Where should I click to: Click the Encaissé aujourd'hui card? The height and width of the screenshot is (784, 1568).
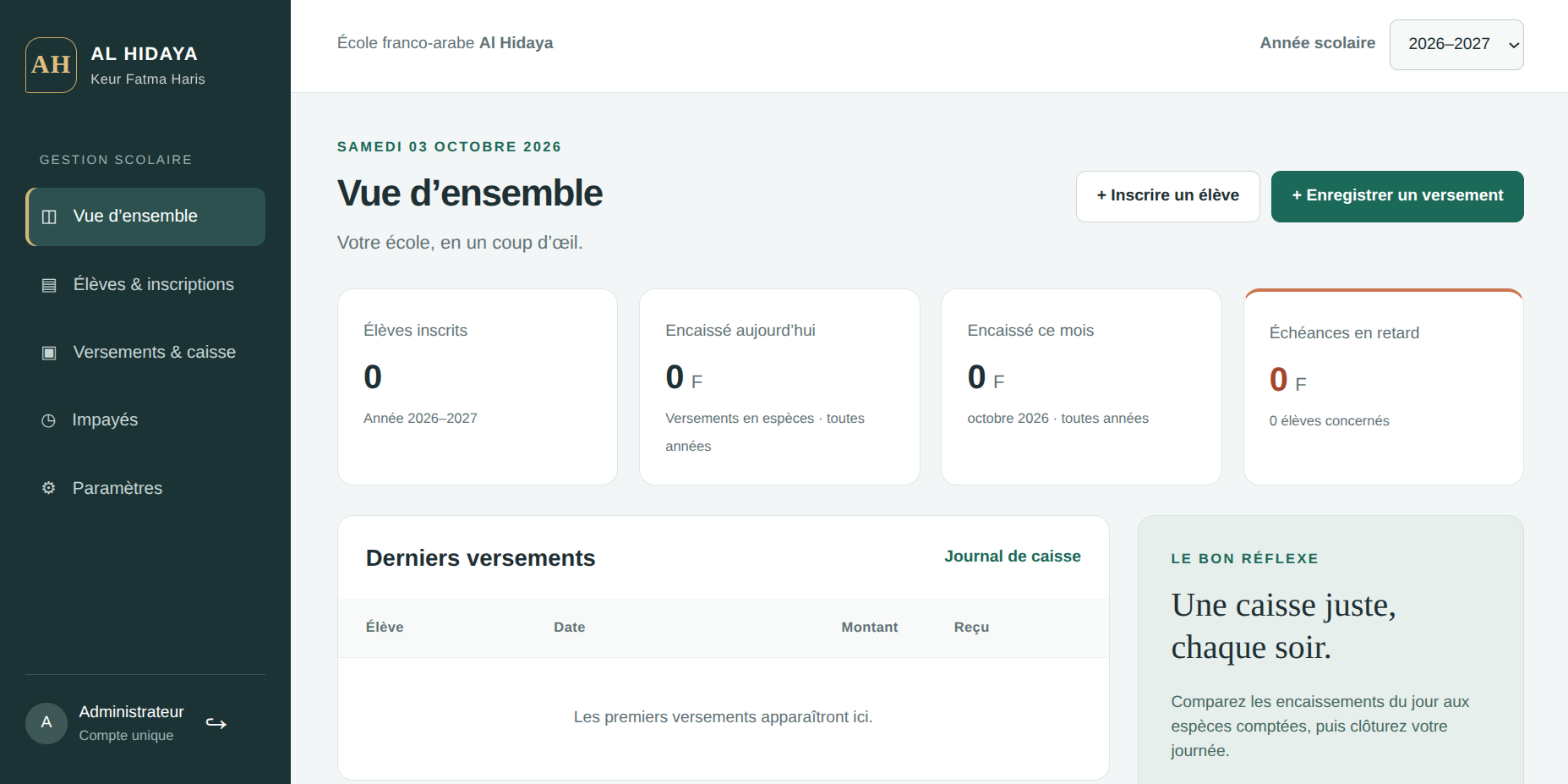coord(779,387)
